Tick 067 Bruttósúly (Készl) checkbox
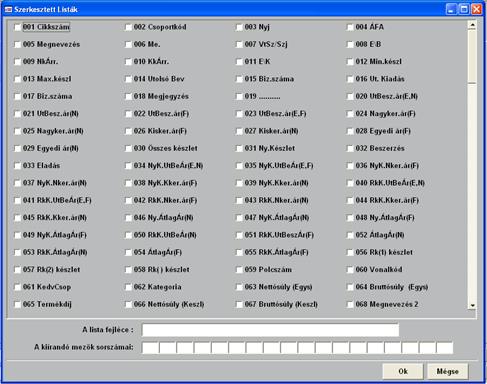This screenshot has width=487, height=384. pyautogui.click(x=239, y=304)
